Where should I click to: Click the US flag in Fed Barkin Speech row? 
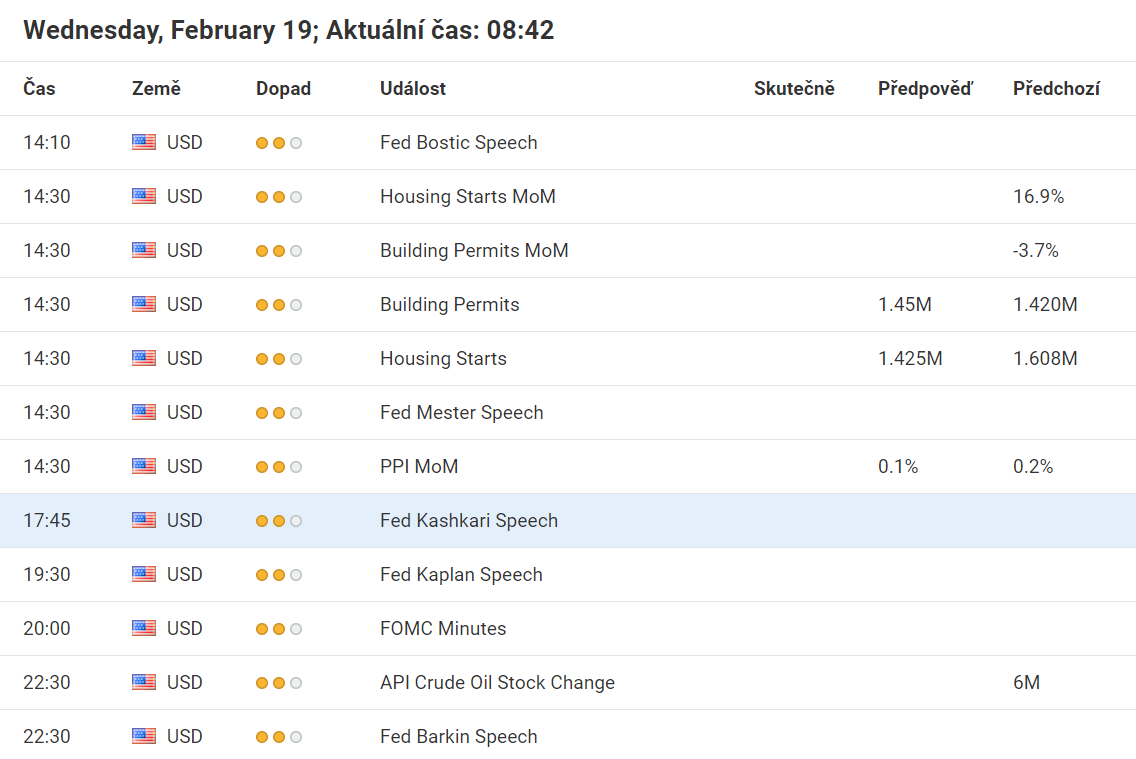pyautogui.click(x=144, y=736)
